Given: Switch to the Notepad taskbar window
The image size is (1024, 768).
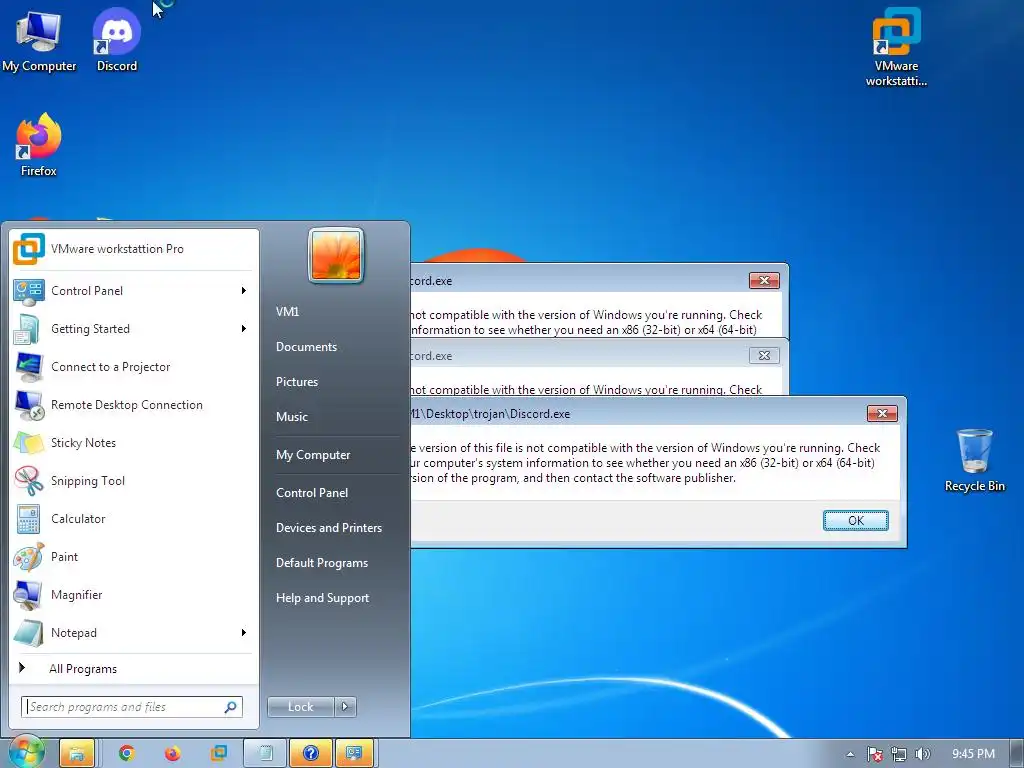Looking at the screenshot, I should pos(265,754).
